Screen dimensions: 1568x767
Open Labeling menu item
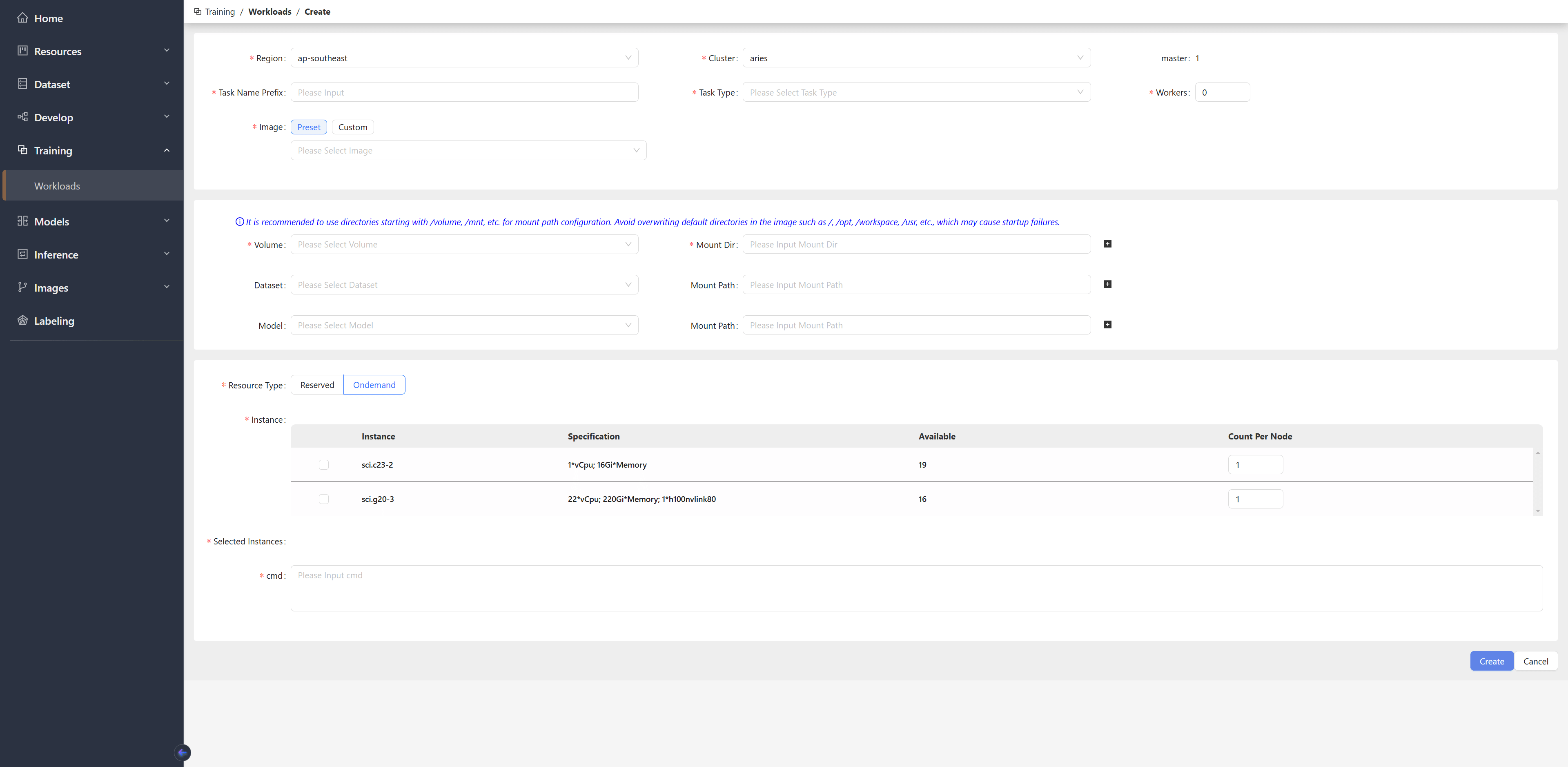pyautogui.click(x=54, y=321)
